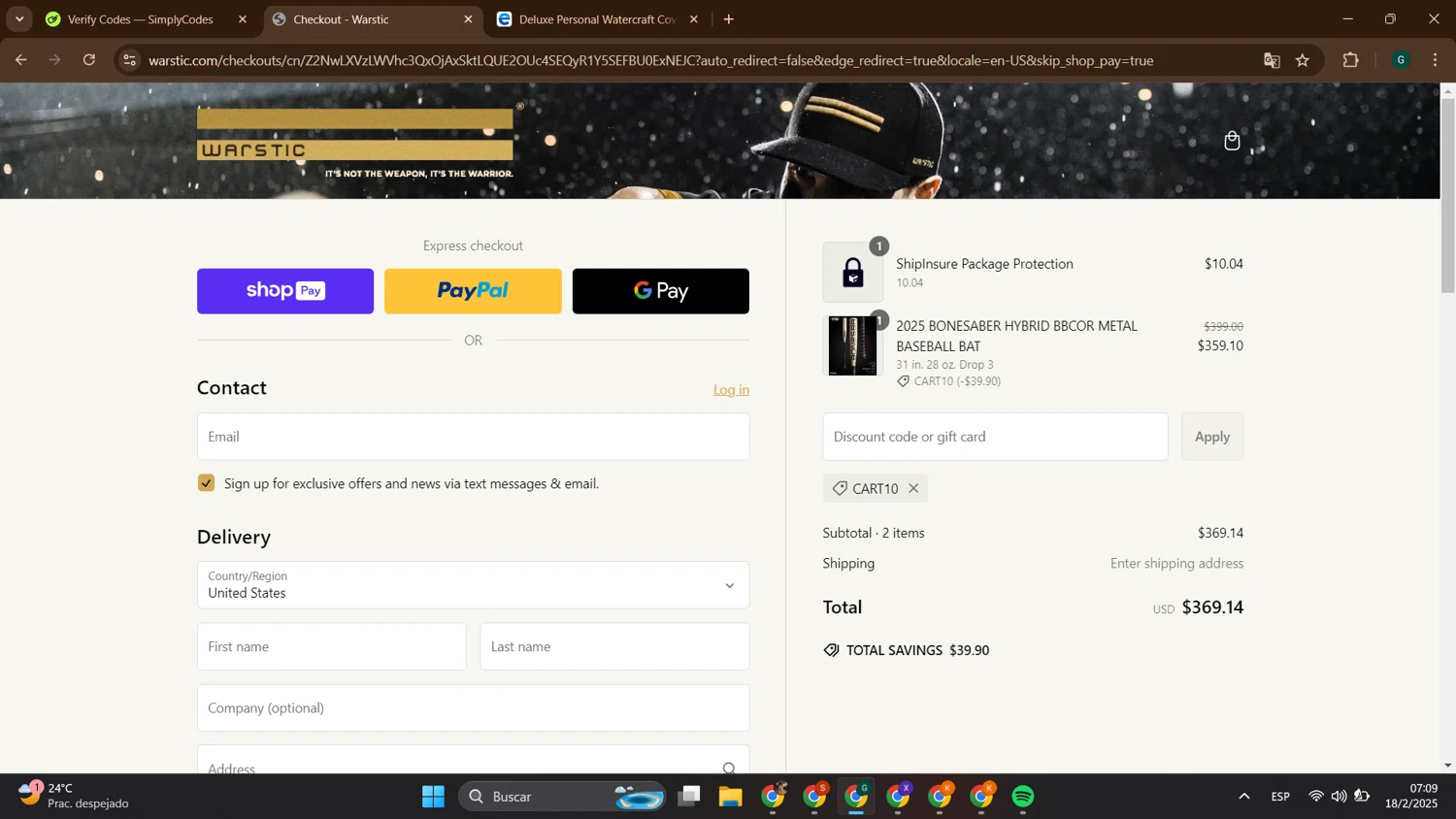View site information icon in address bar
Screen dimensions: 1456x819
pos(130,60)
